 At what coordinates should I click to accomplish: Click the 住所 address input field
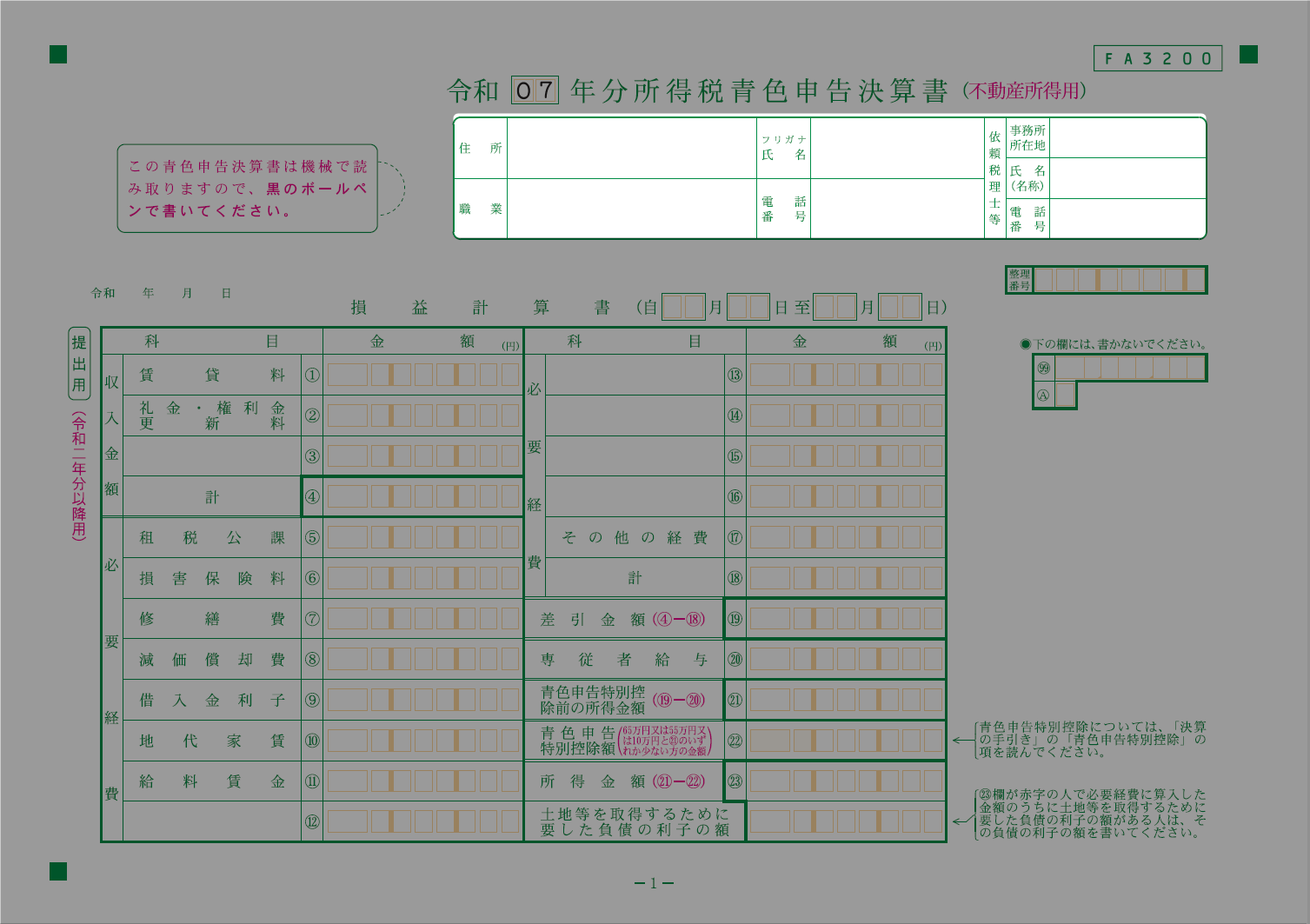click(631, 149)
